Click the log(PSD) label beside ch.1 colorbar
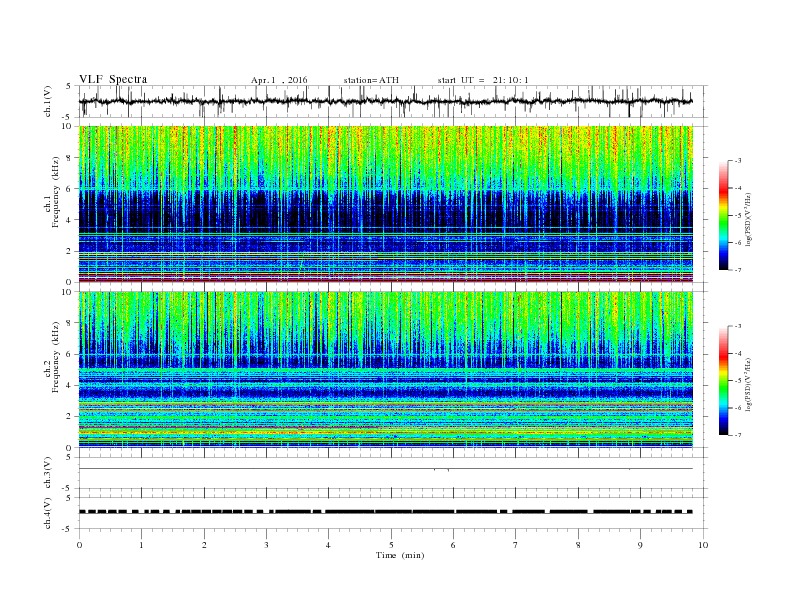This screenshot has height=612, width=792. pos(748,219)
